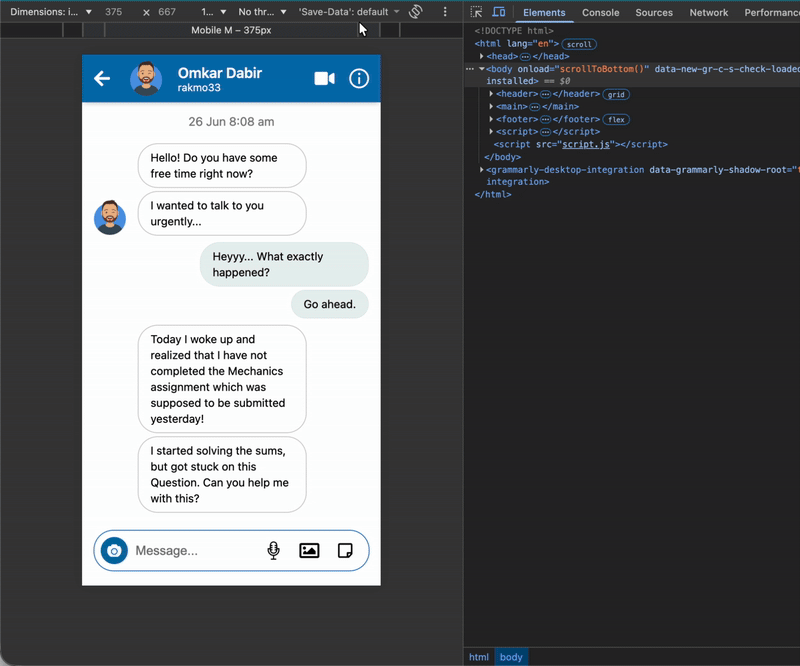Image resolution: width=800 pixels, height=666 pixels.
Task: Activate the inspect element picker icon
Action: [x=477, y=12]
